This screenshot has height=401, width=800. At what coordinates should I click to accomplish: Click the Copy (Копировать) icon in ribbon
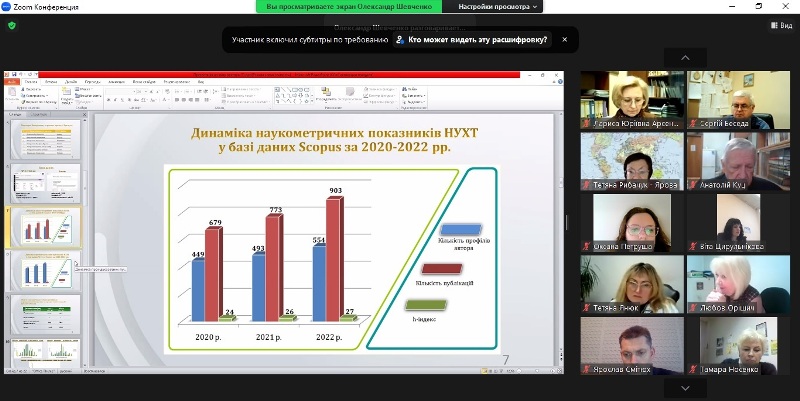(x=23, y=95)
